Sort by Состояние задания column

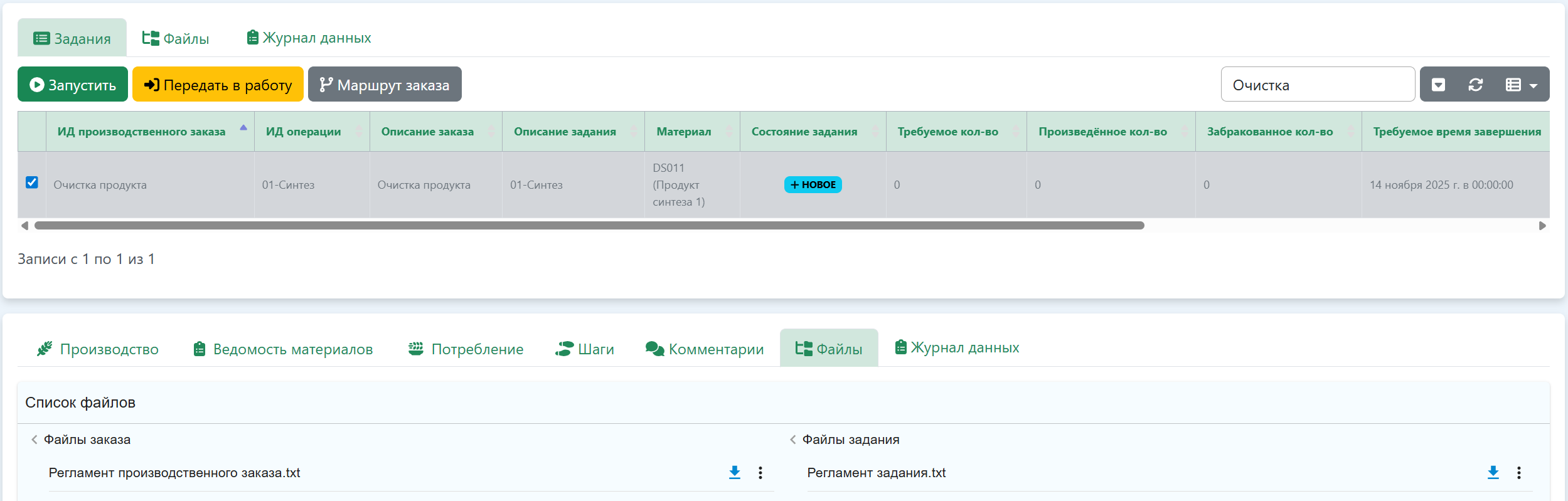tap(813, 132)
